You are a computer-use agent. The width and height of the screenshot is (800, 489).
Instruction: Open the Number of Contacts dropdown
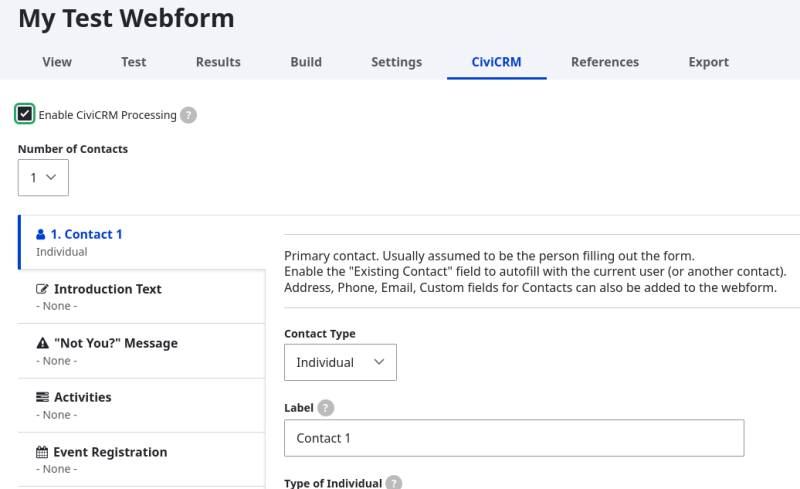pyautogui.click(x=43, y=178)
